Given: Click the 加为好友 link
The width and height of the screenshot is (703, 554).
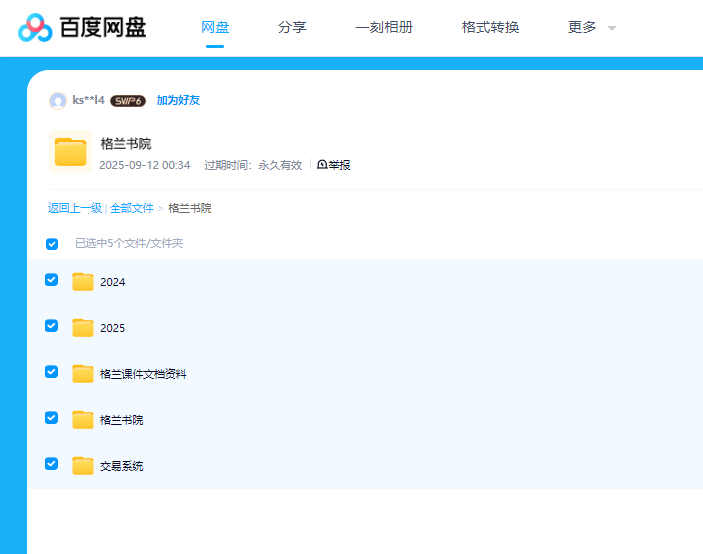Looking at the screenshot, I should click(x=178, y=101).
